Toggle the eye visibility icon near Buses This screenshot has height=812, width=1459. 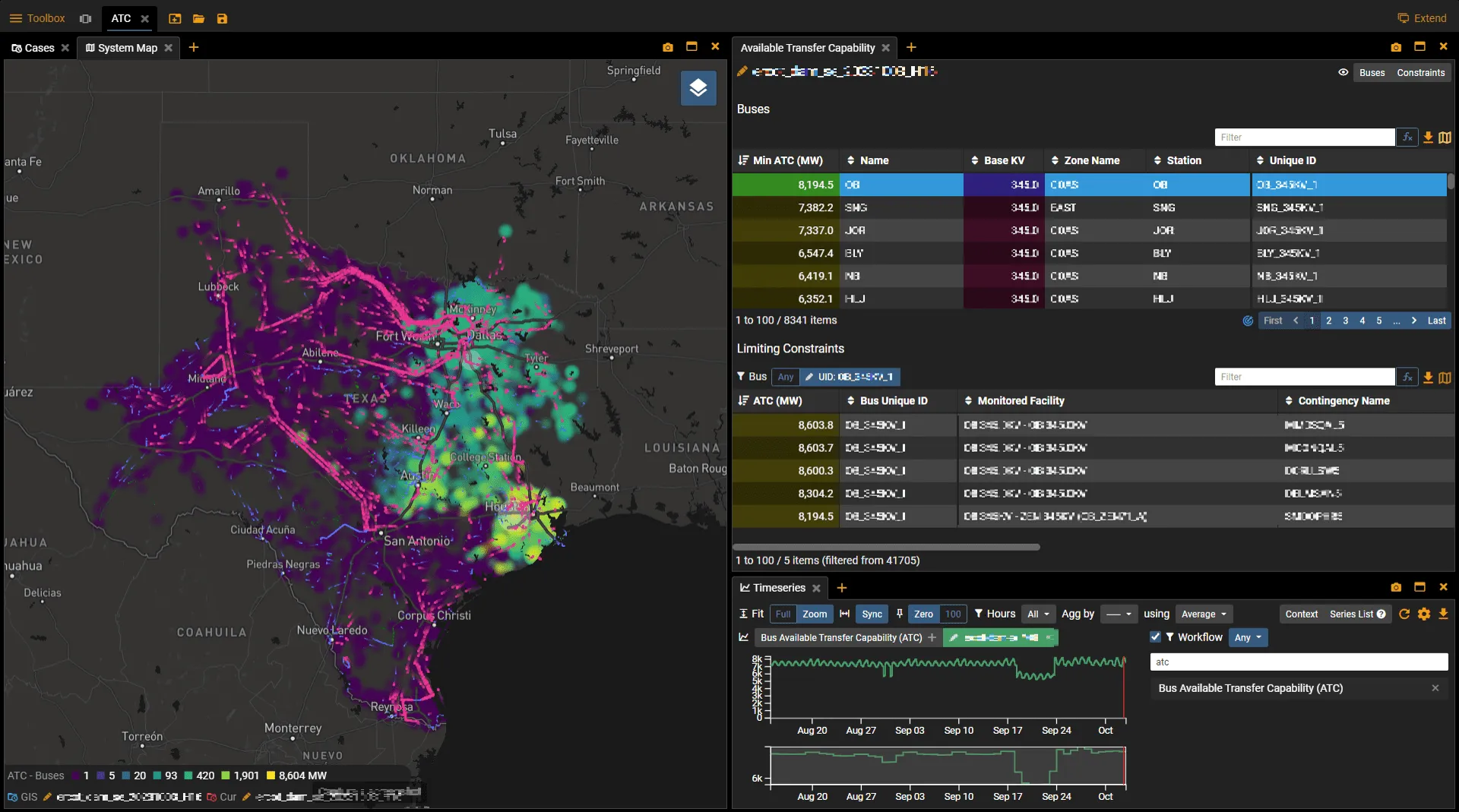pos(1343,73)
